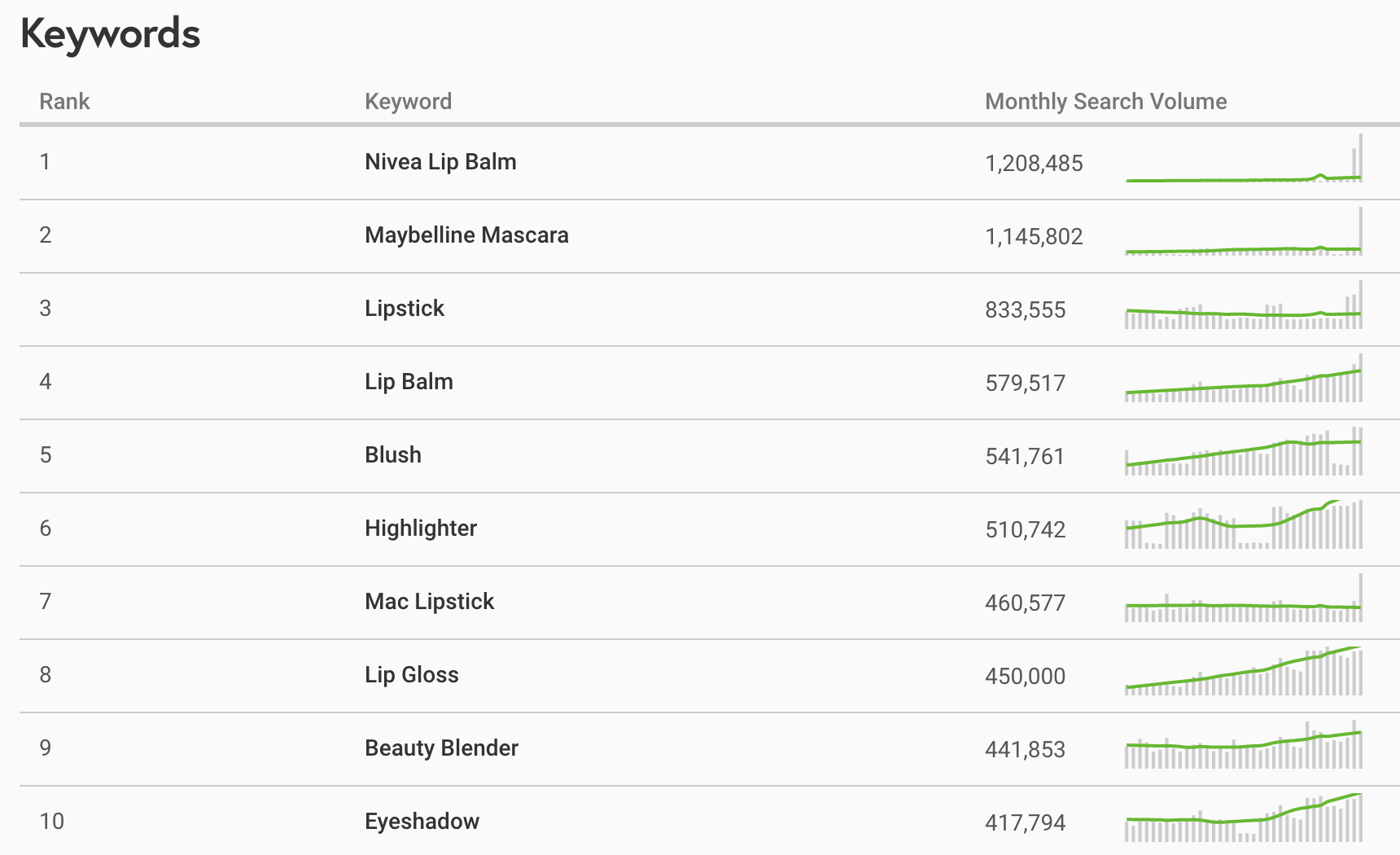1400x855 pixels.
Task: Choose the Blush keyword
Action: [x=393, y=455]
